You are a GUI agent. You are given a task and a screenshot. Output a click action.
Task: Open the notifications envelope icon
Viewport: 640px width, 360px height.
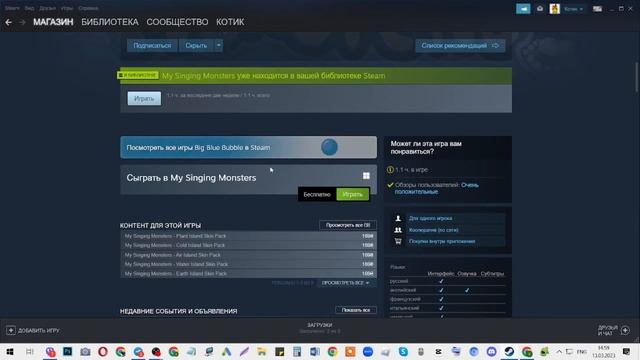point(540,9)
